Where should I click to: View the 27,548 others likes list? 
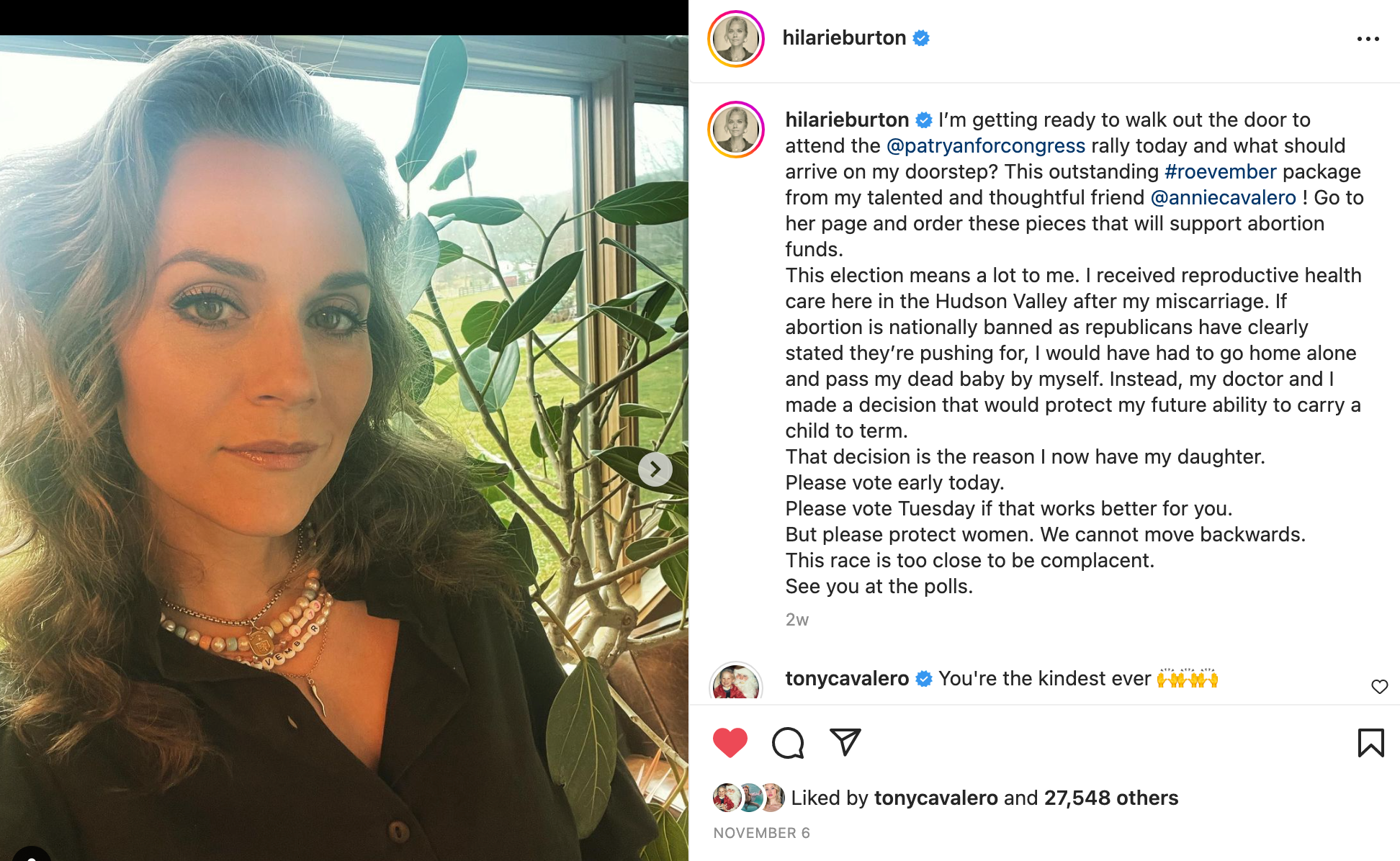pyautogui.click(x=1111, y=798)
